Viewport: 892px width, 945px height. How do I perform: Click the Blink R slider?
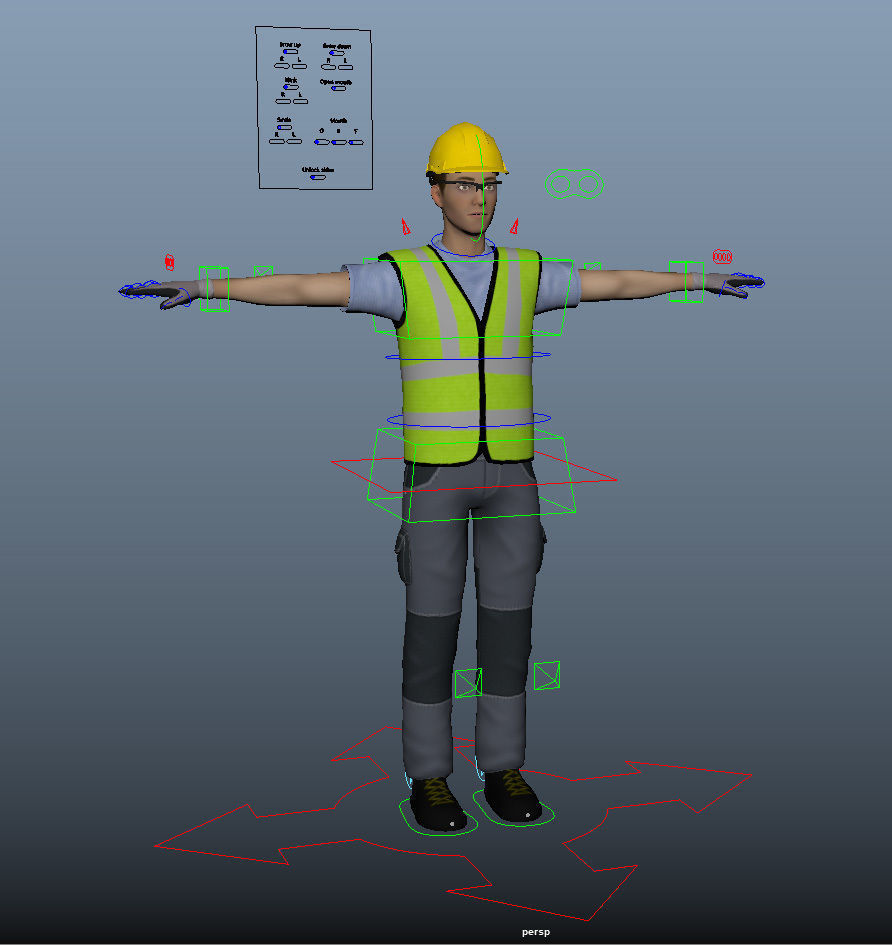click(x=283, y=101)
